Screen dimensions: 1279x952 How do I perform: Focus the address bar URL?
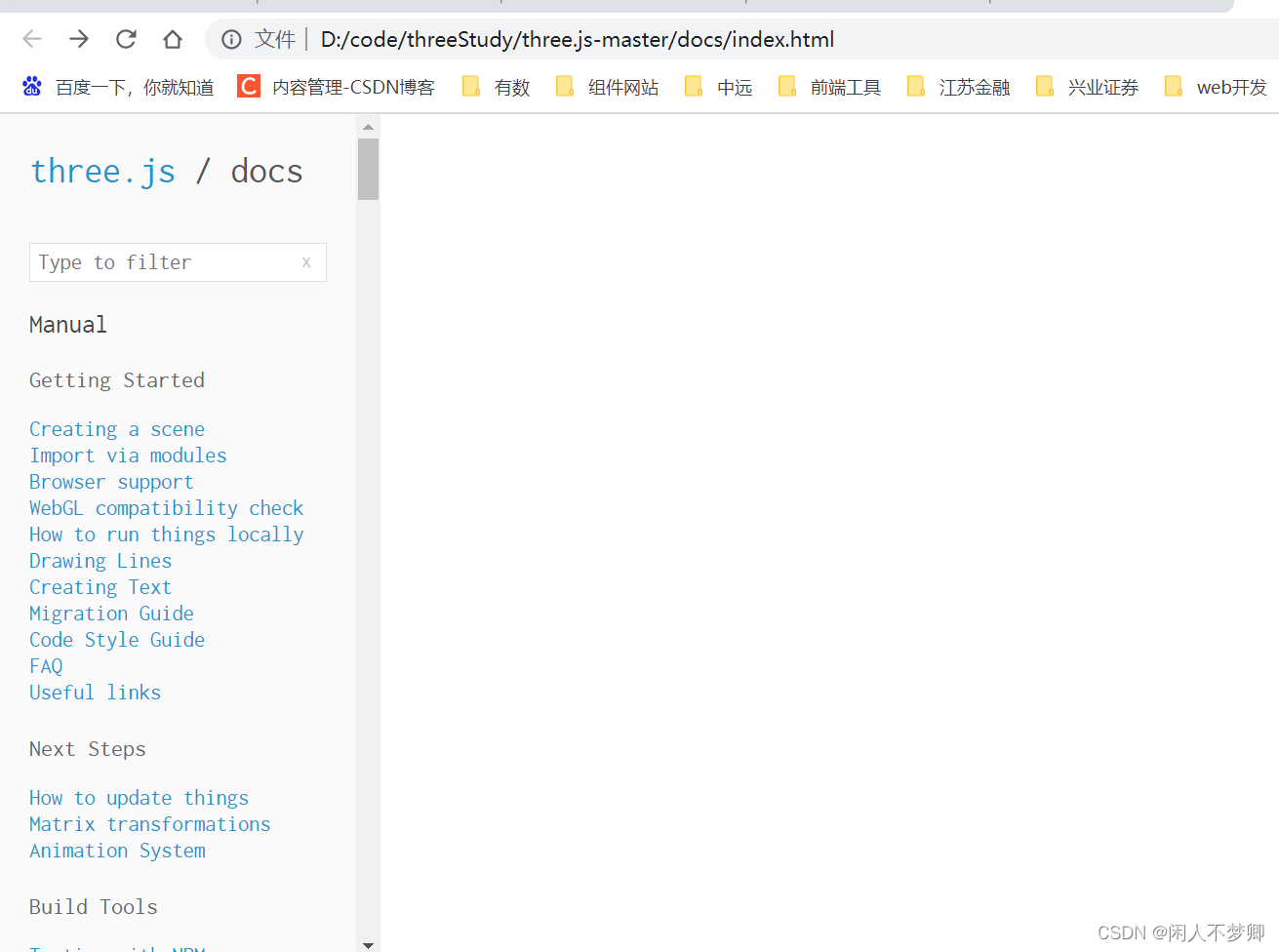578,39
